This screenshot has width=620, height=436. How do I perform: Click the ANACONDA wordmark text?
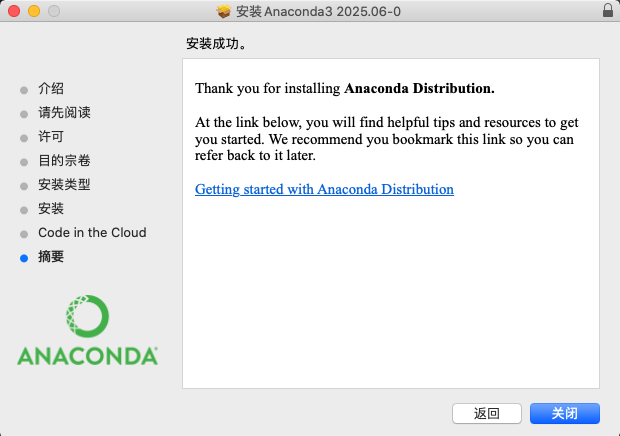click(87, 355)
